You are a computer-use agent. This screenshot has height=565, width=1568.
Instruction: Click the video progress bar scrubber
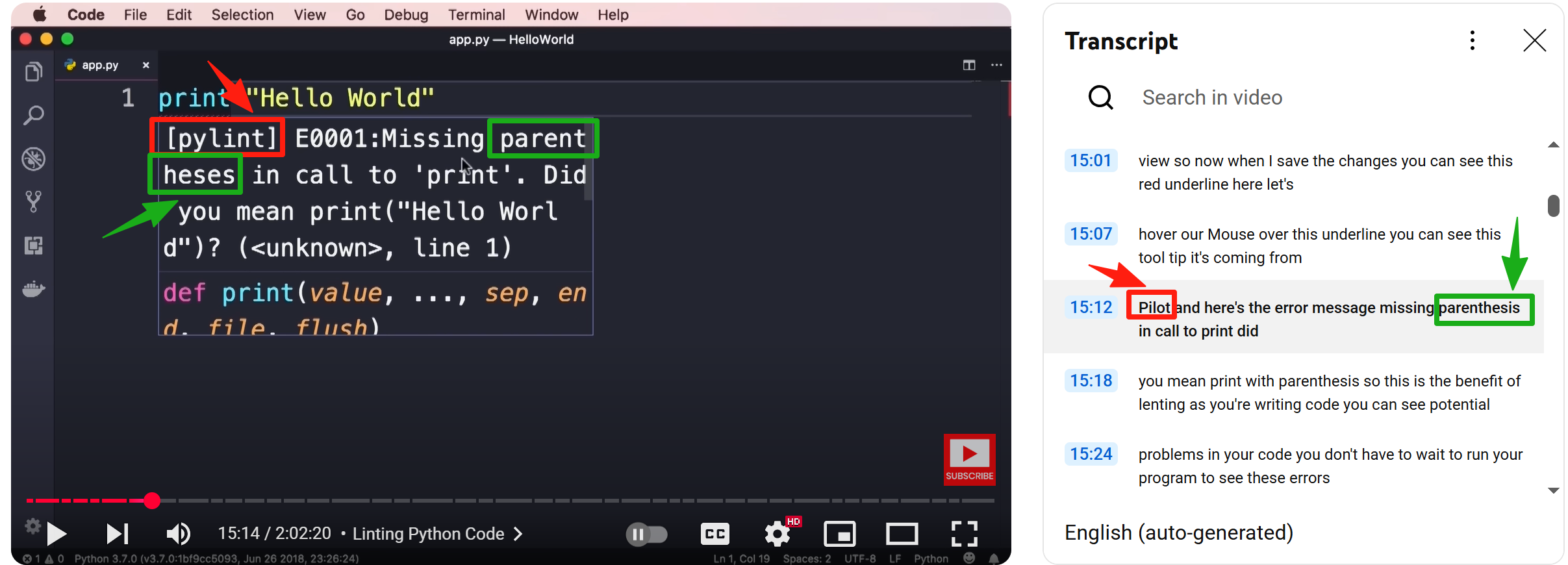(x=152, y=501)
